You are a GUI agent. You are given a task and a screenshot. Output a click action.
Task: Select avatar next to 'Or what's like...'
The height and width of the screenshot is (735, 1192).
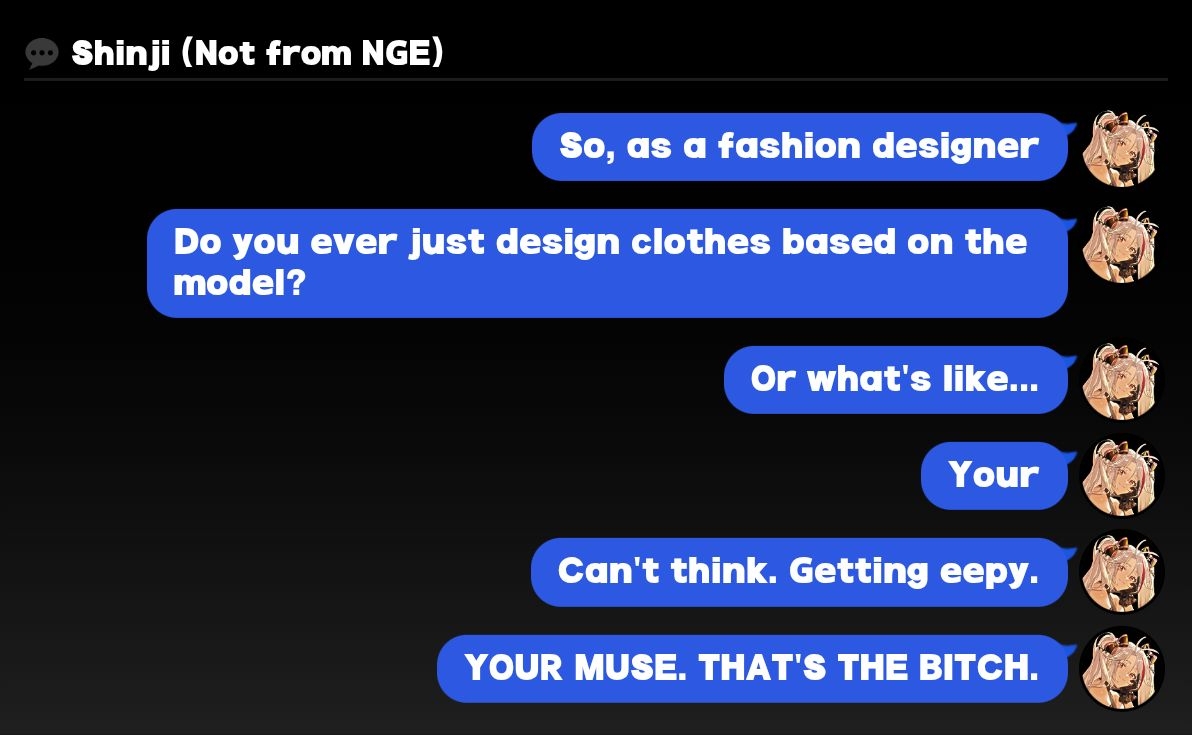(x=1122, y=381)
